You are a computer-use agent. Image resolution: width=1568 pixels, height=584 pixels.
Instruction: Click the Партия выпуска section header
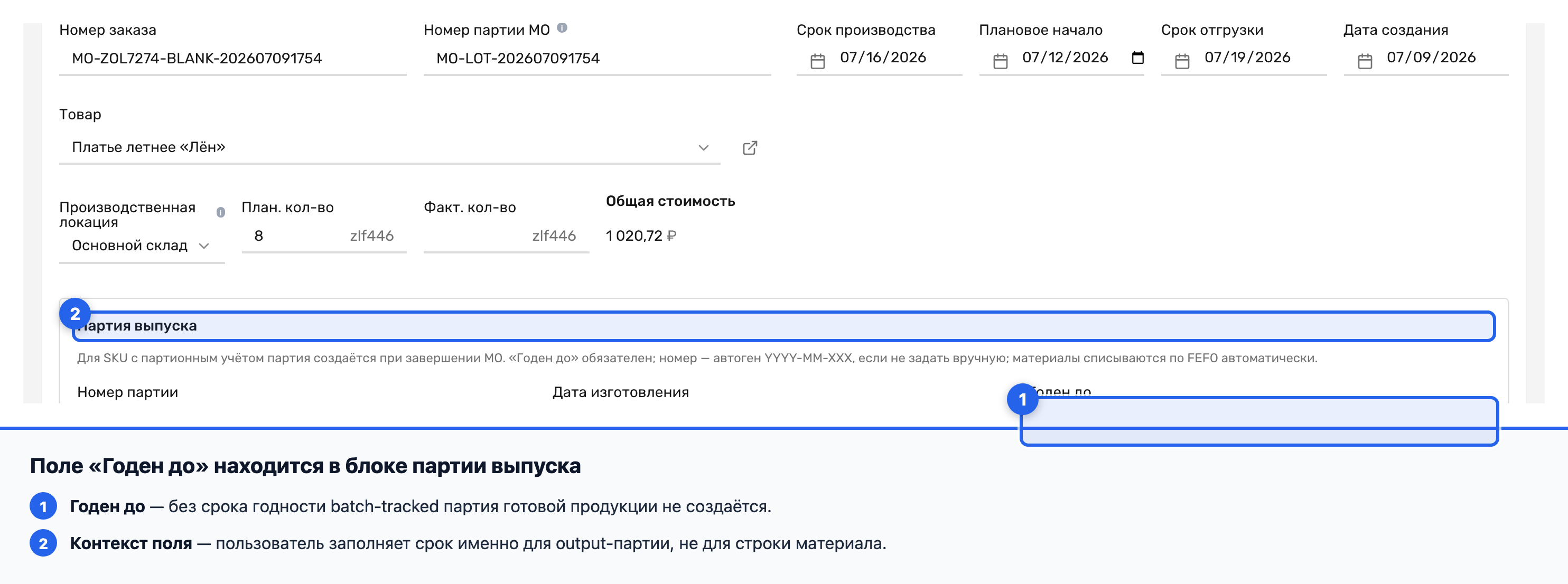pos(783,326)
